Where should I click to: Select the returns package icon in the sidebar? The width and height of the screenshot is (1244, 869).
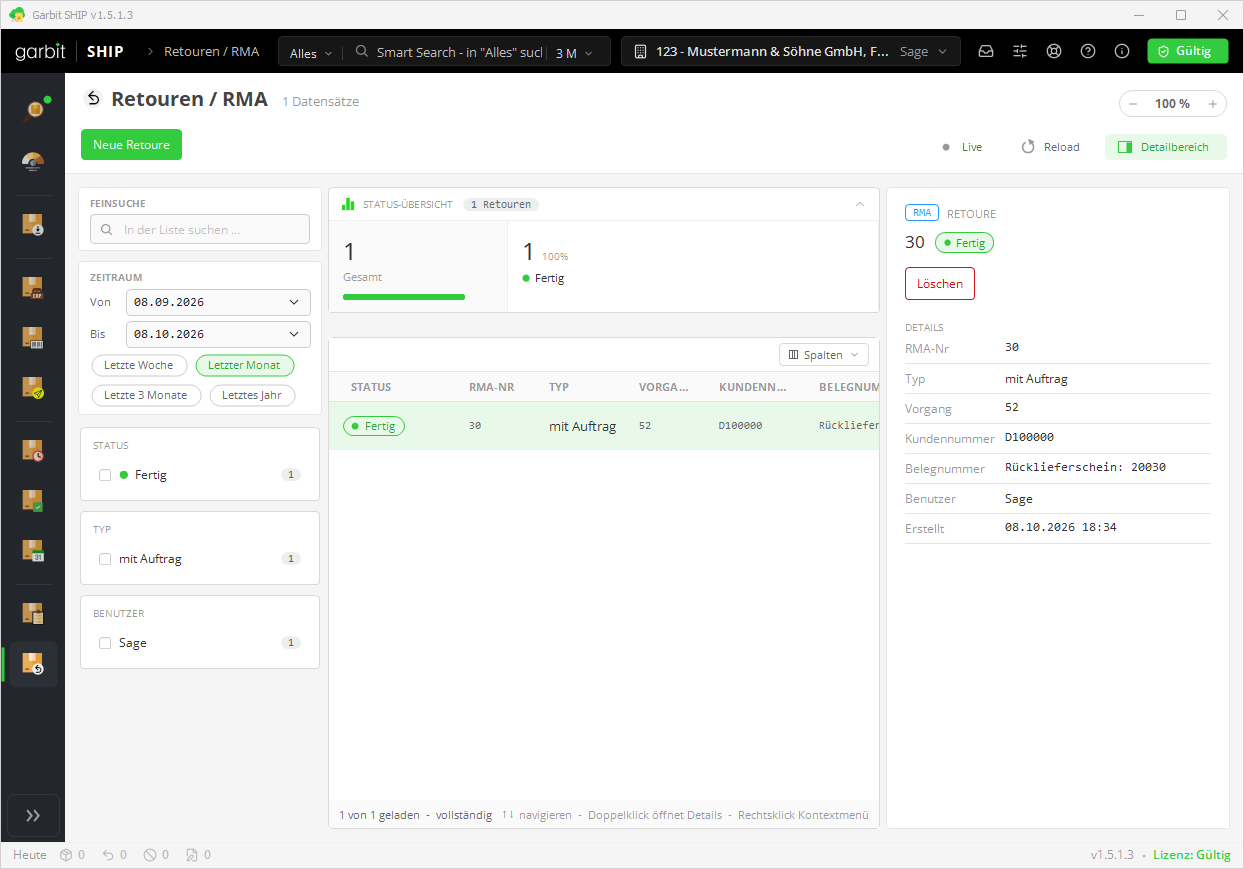(33, 664)
